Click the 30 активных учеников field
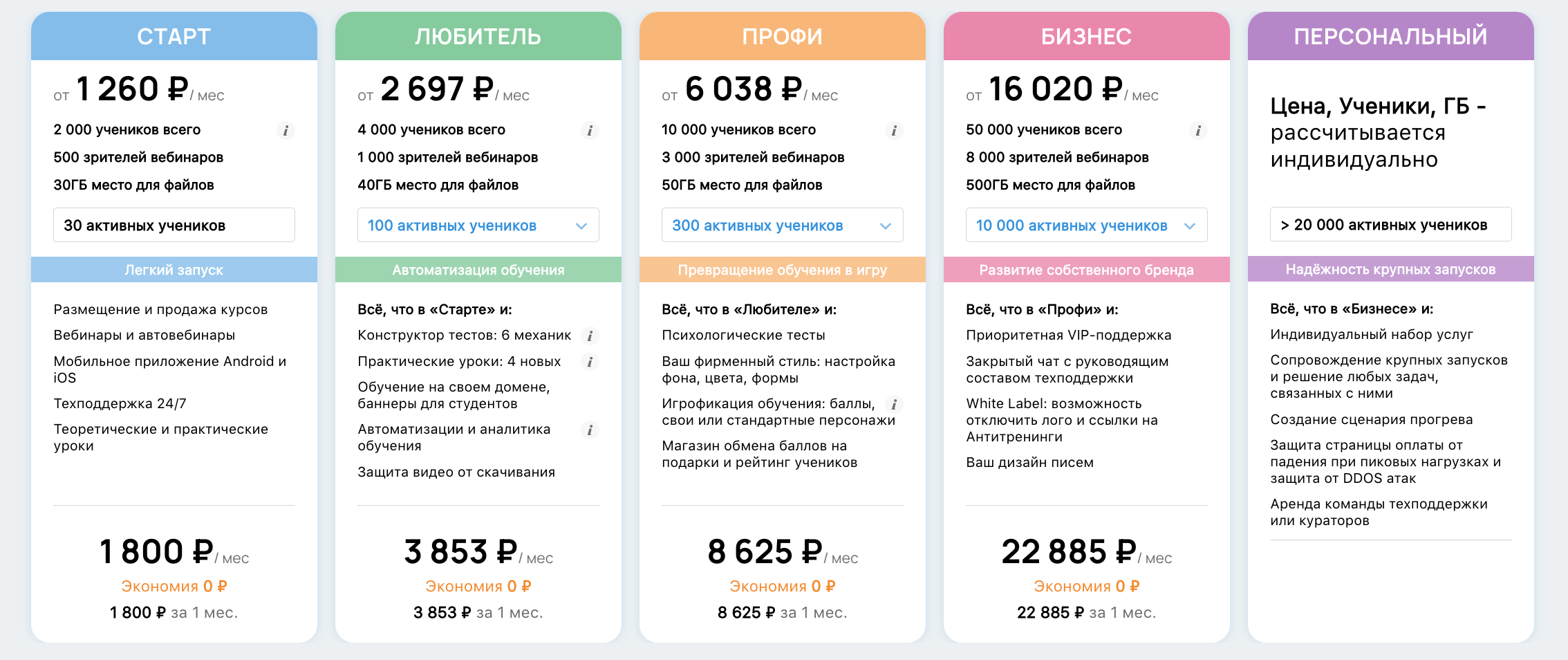1568x660 pixels. coord(174,226)
